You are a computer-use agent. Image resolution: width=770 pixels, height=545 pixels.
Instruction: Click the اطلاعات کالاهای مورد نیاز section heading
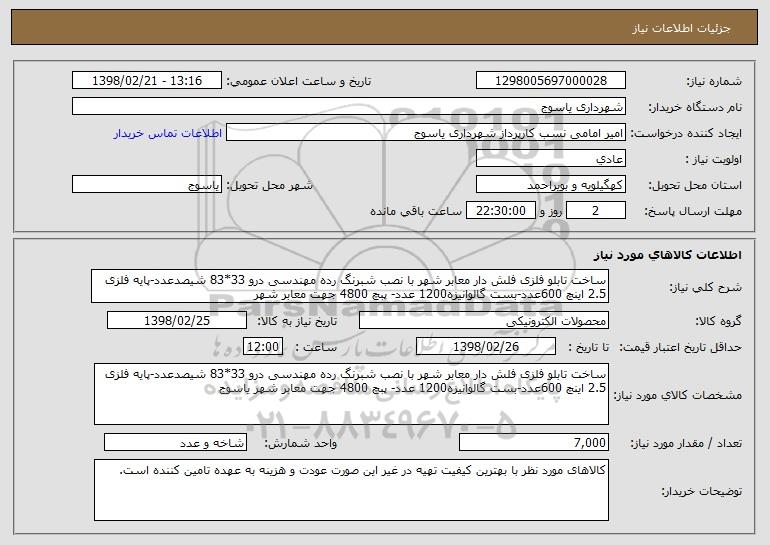pos(667,255)
